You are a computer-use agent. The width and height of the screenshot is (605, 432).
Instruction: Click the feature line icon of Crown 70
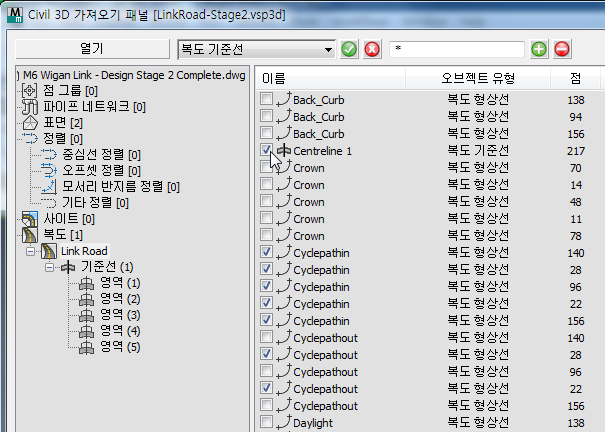[x=284, y=167]
